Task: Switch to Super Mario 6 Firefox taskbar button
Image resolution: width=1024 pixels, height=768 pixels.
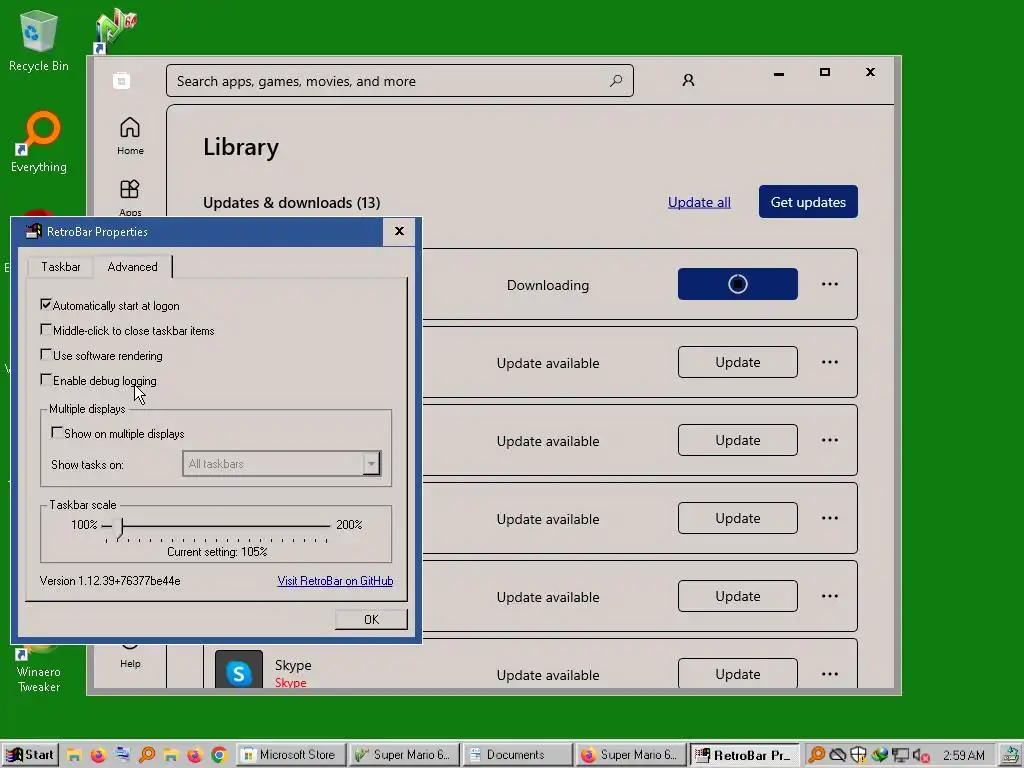Action: pos(630,755)
